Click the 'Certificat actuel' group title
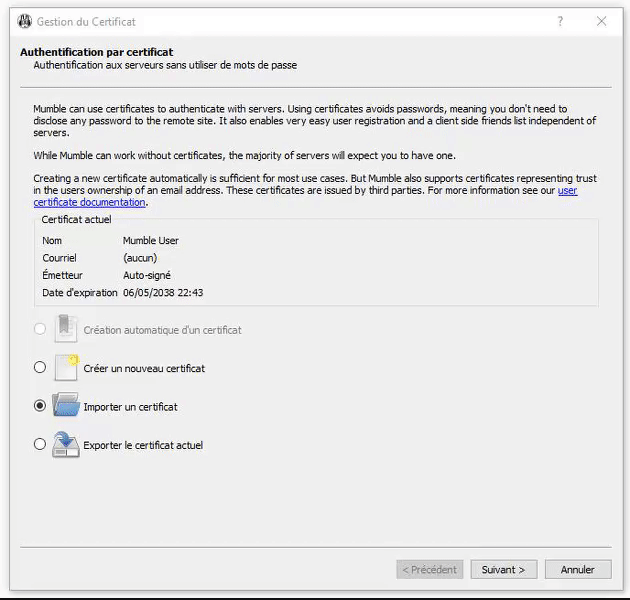Image resolution: width=630 pixels, height=600 pixels. point(76,219)
